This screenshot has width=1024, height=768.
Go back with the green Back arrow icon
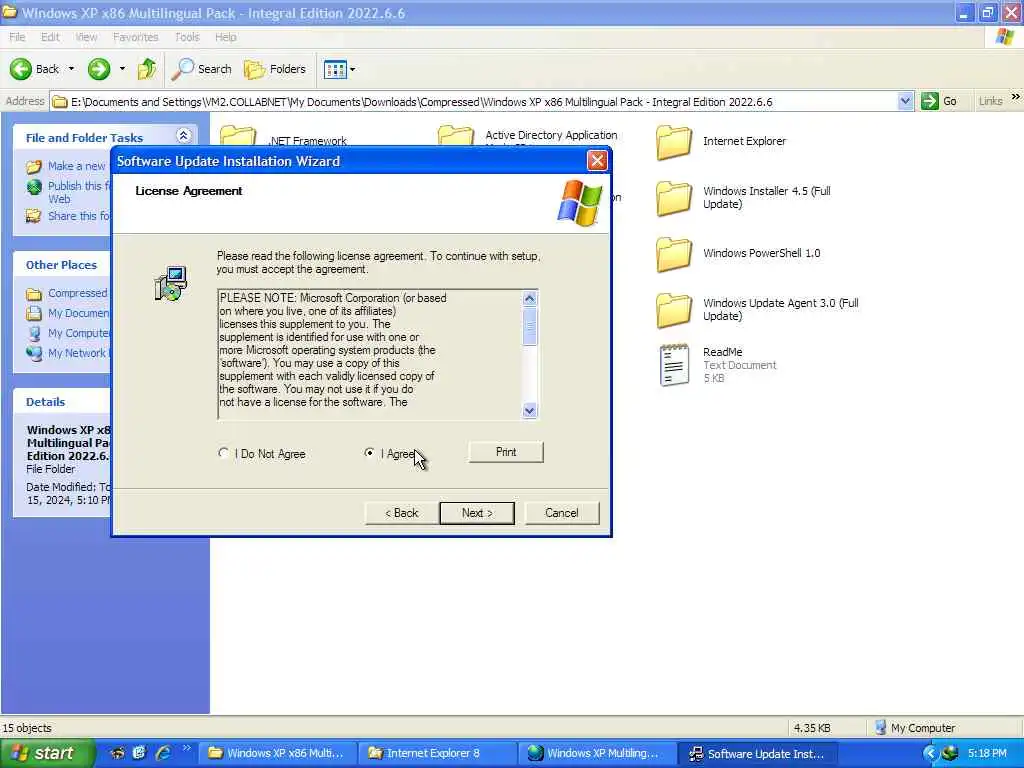[21, 69]
